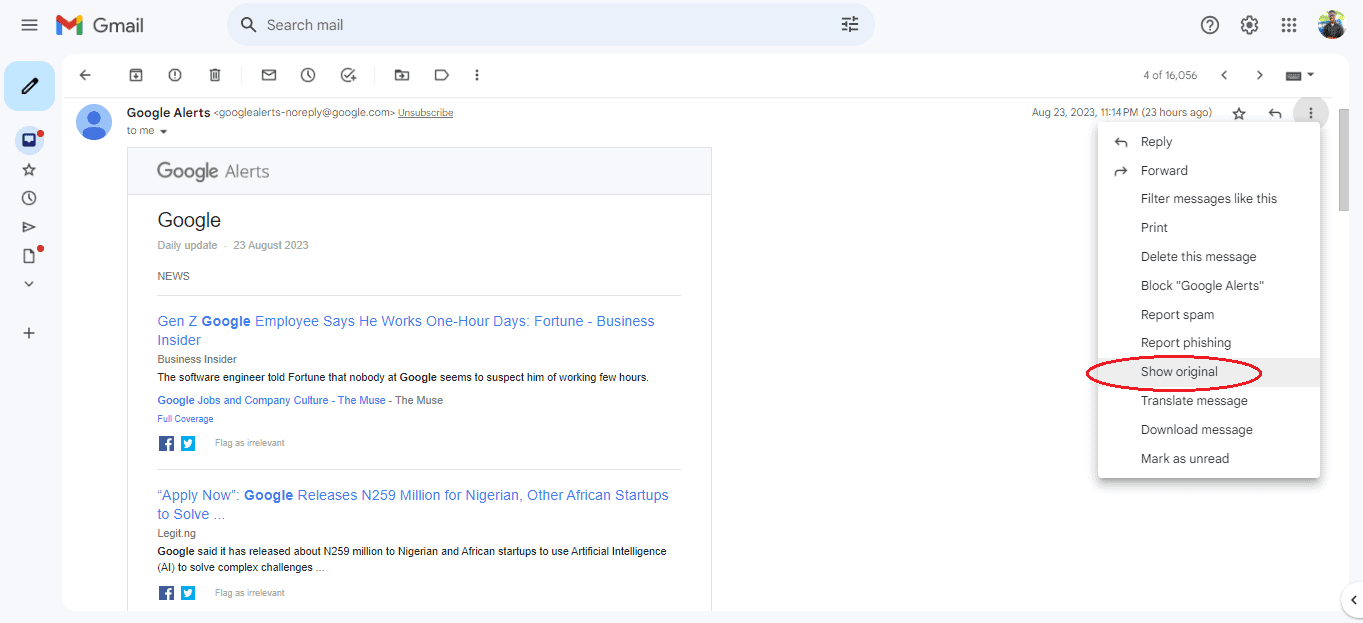The width and height of the screenshot is (1363, 623).
Task: Click the vertical scrollbar thumb
Action: (1344, 160)
